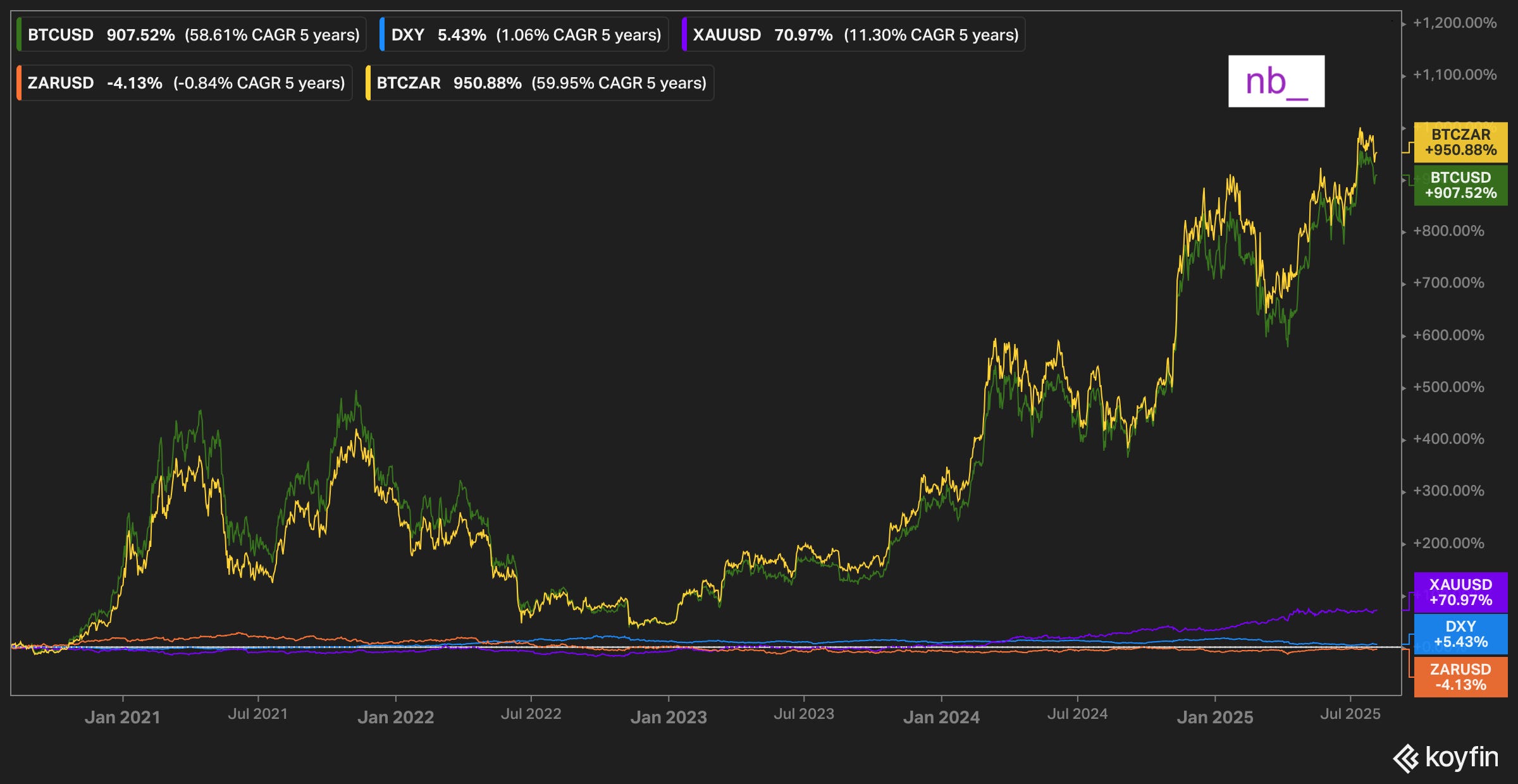Click the DXY +5.43% axis label

[1460, 634]
